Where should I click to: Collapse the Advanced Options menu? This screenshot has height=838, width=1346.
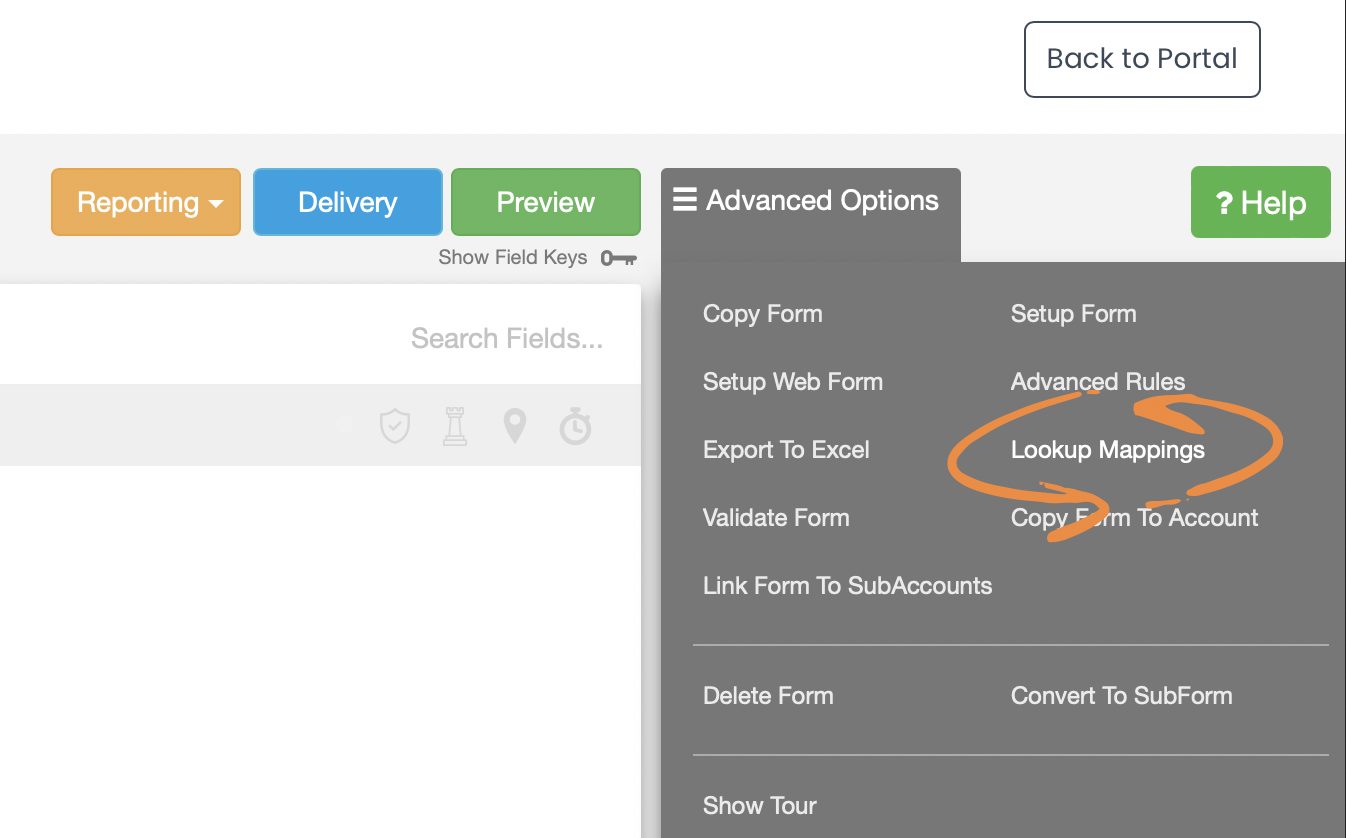coord(810,201)
